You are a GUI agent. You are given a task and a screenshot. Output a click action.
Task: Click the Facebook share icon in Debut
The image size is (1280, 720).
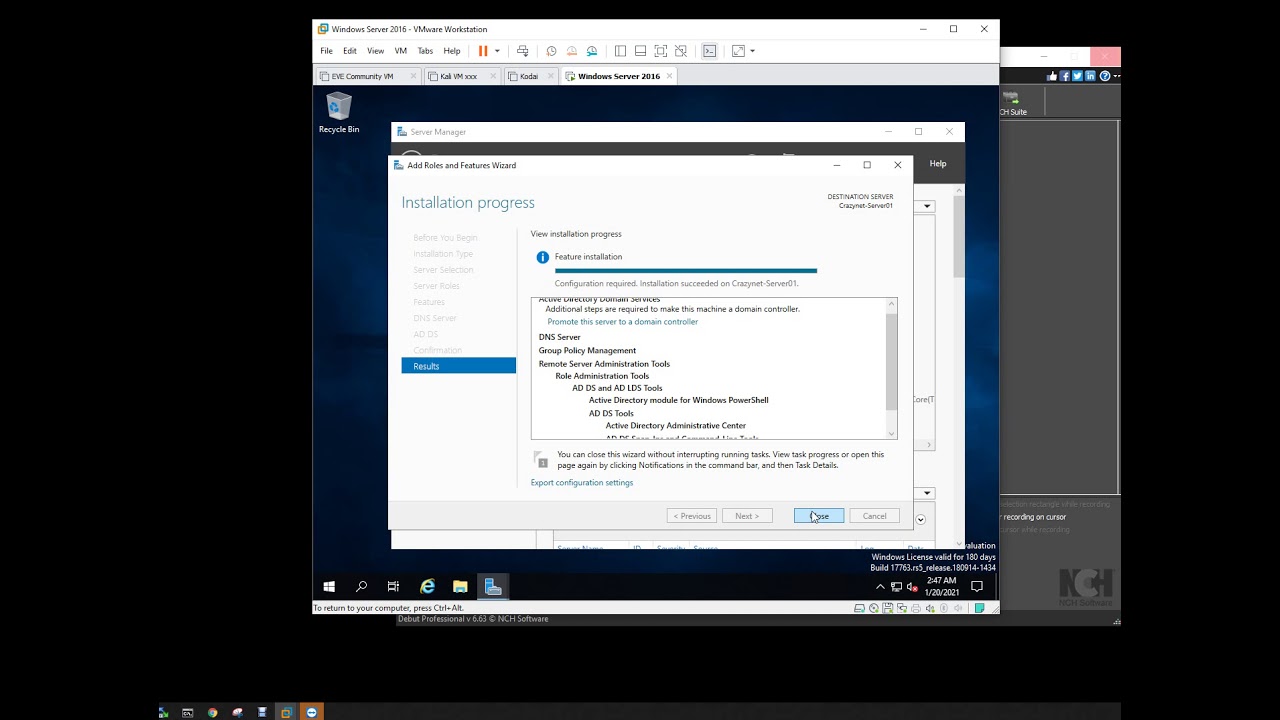(1065, 76)
